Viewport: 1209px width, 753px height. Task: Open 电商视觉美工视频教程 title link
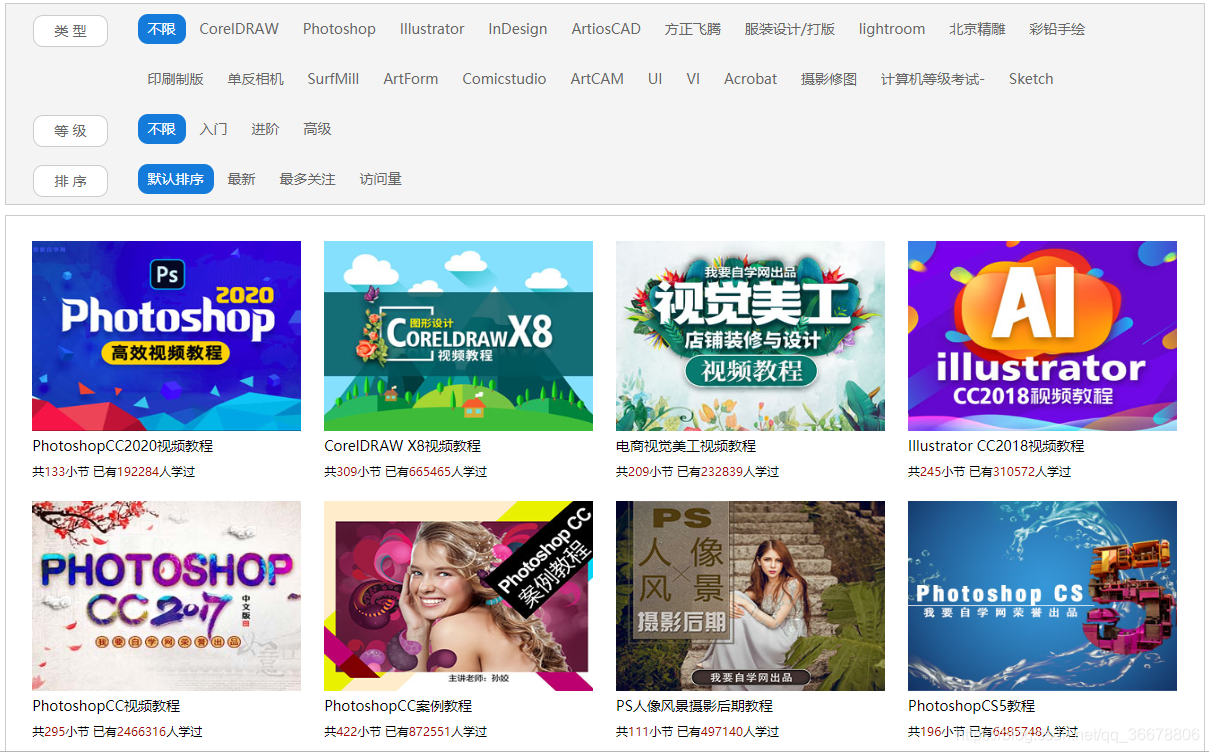click(686, 446)
